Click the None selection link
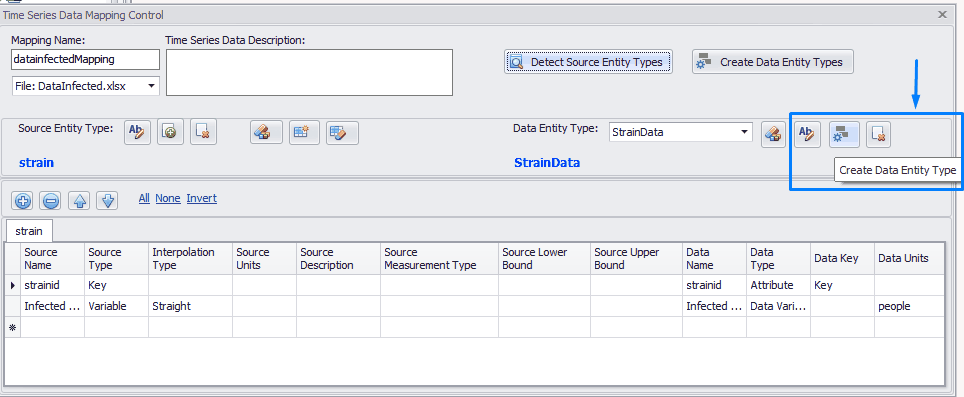 coord(168,198)
